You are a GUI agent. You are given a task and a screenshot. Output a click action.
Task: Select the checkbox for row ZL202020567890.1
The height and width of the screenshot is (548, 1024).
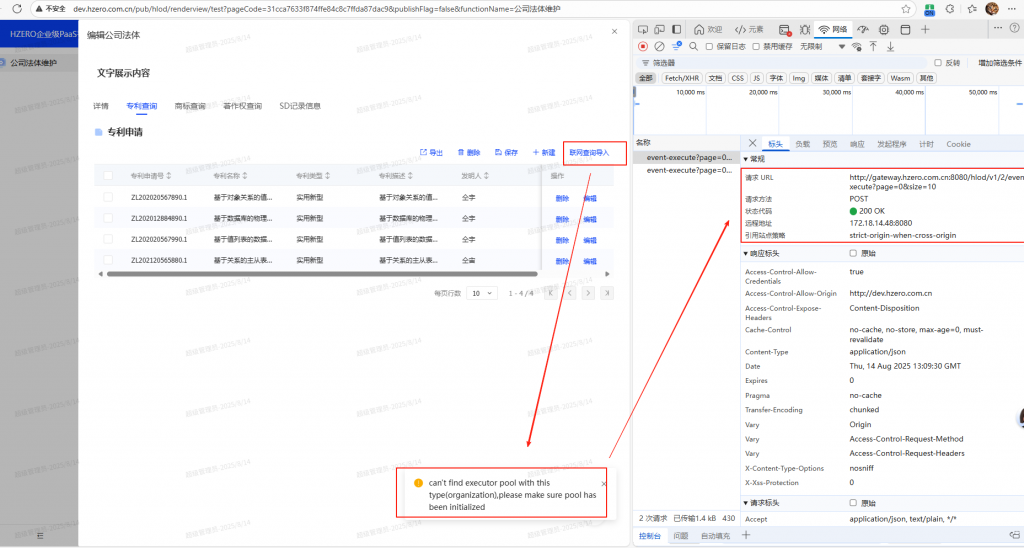point(108,197)
